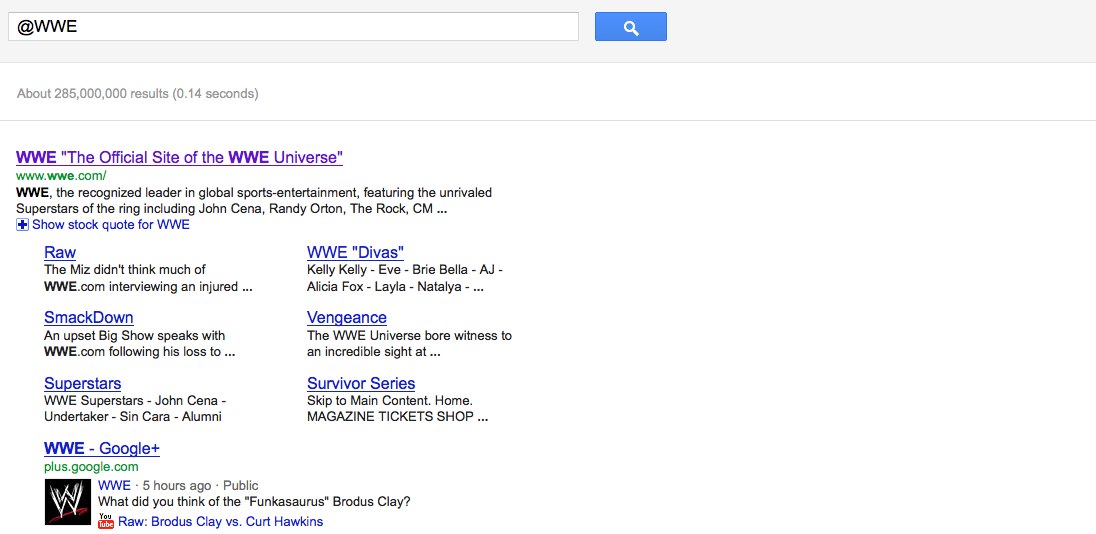
Task: Click the YouTube icon beside Raw video link
Action: point(106,521)
